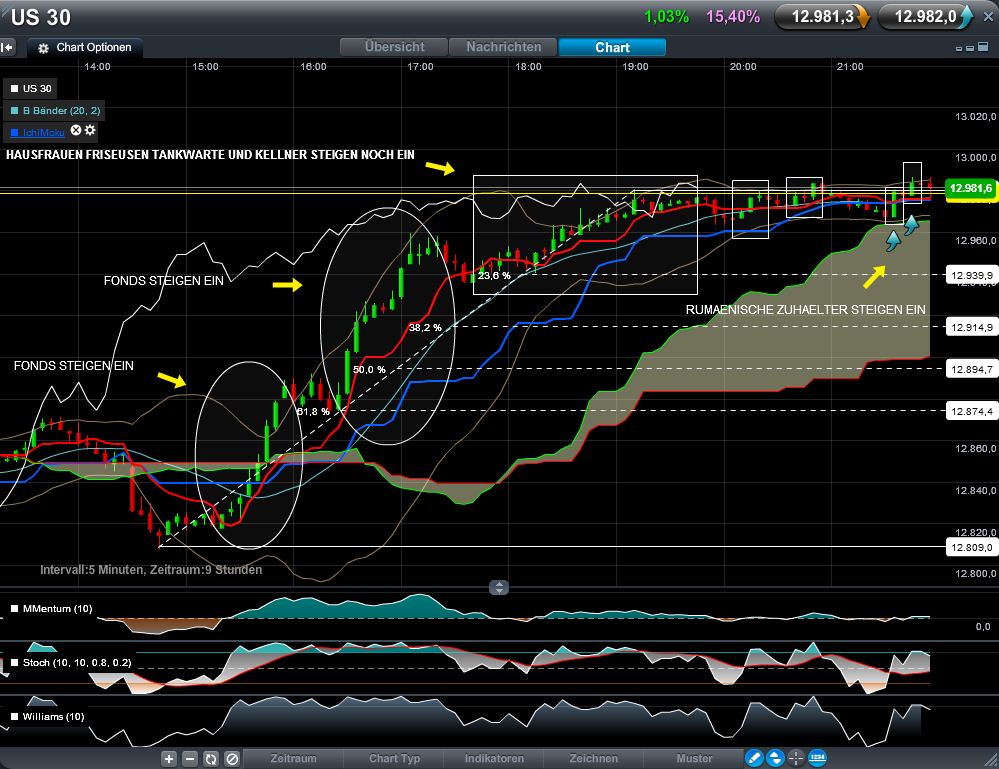Click the 12.809,0 price level label

click(971, 547)
